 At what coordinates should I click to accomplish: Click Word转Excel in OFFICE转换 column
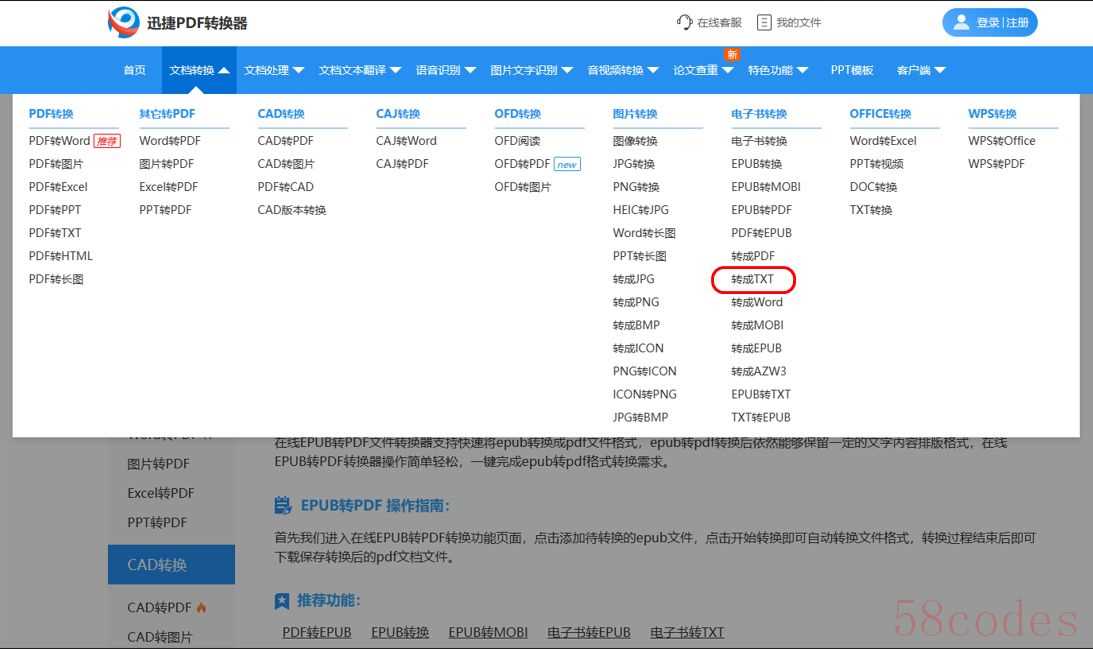882,141
